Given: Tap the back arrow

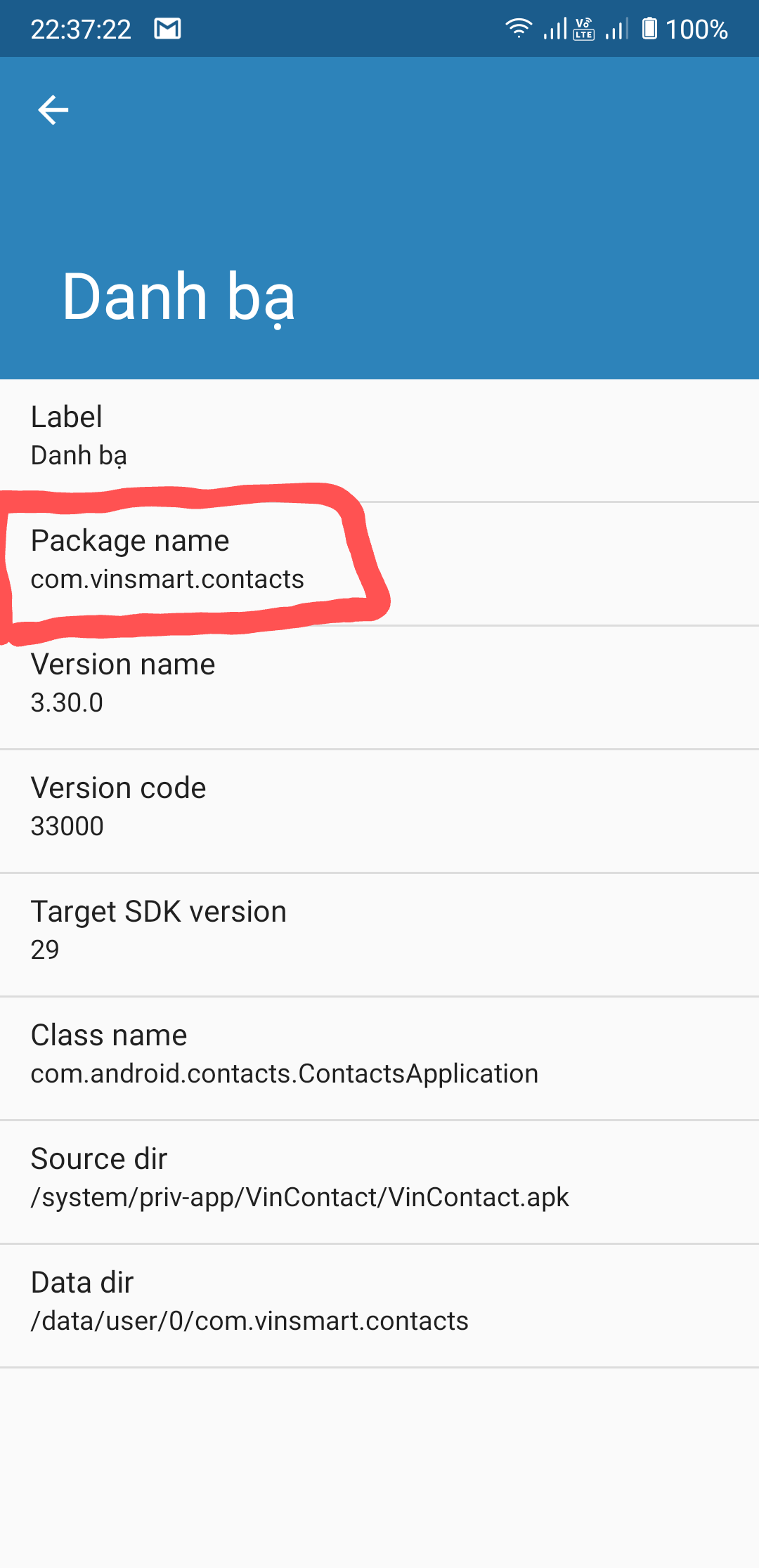Looking at the screenshot, I should point(53,110).
